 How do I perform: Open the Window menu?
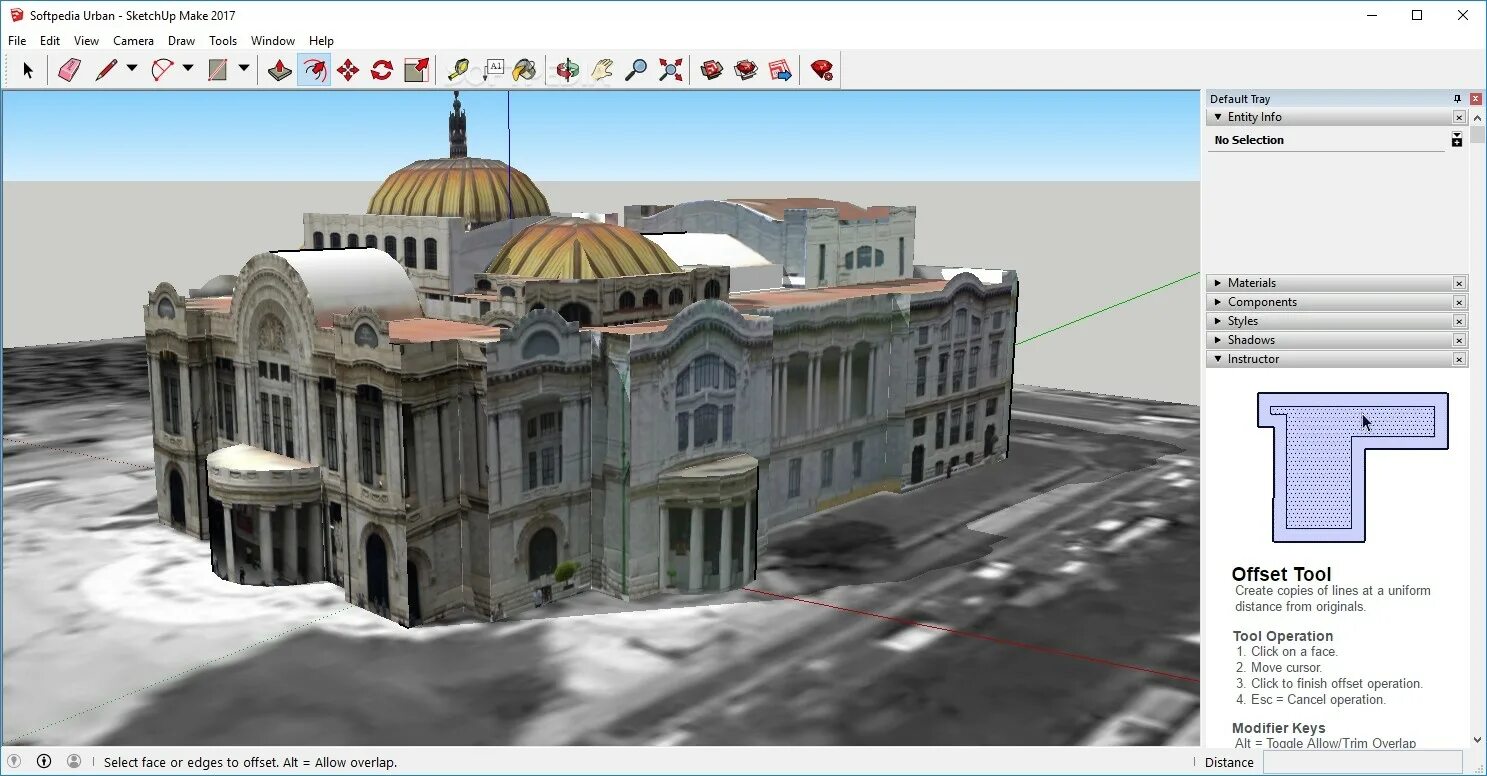point(273,41)
